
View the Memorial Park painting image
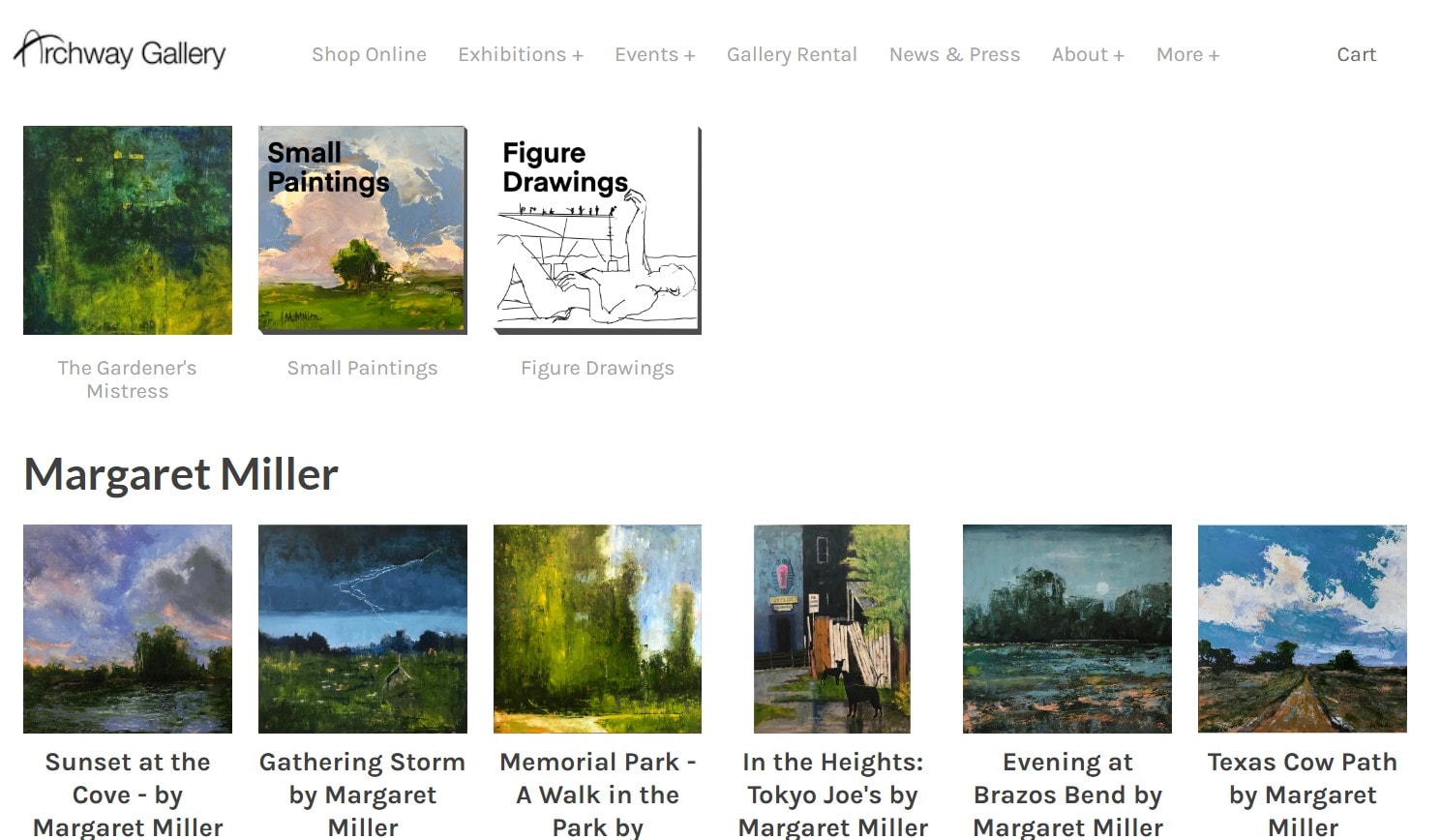pos(598,629)
